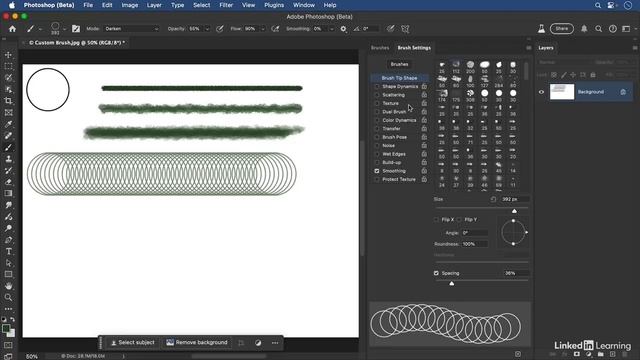Open the Filter menu
This screenshot has width=640, height=360.
pyautogui.click(x=226, y=5)
